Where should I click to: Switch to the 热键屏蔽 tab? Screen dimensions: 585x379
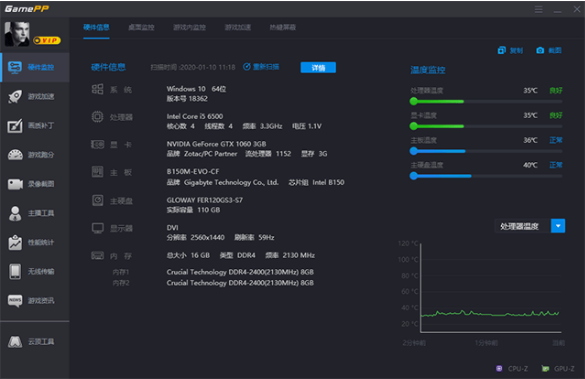283,27
